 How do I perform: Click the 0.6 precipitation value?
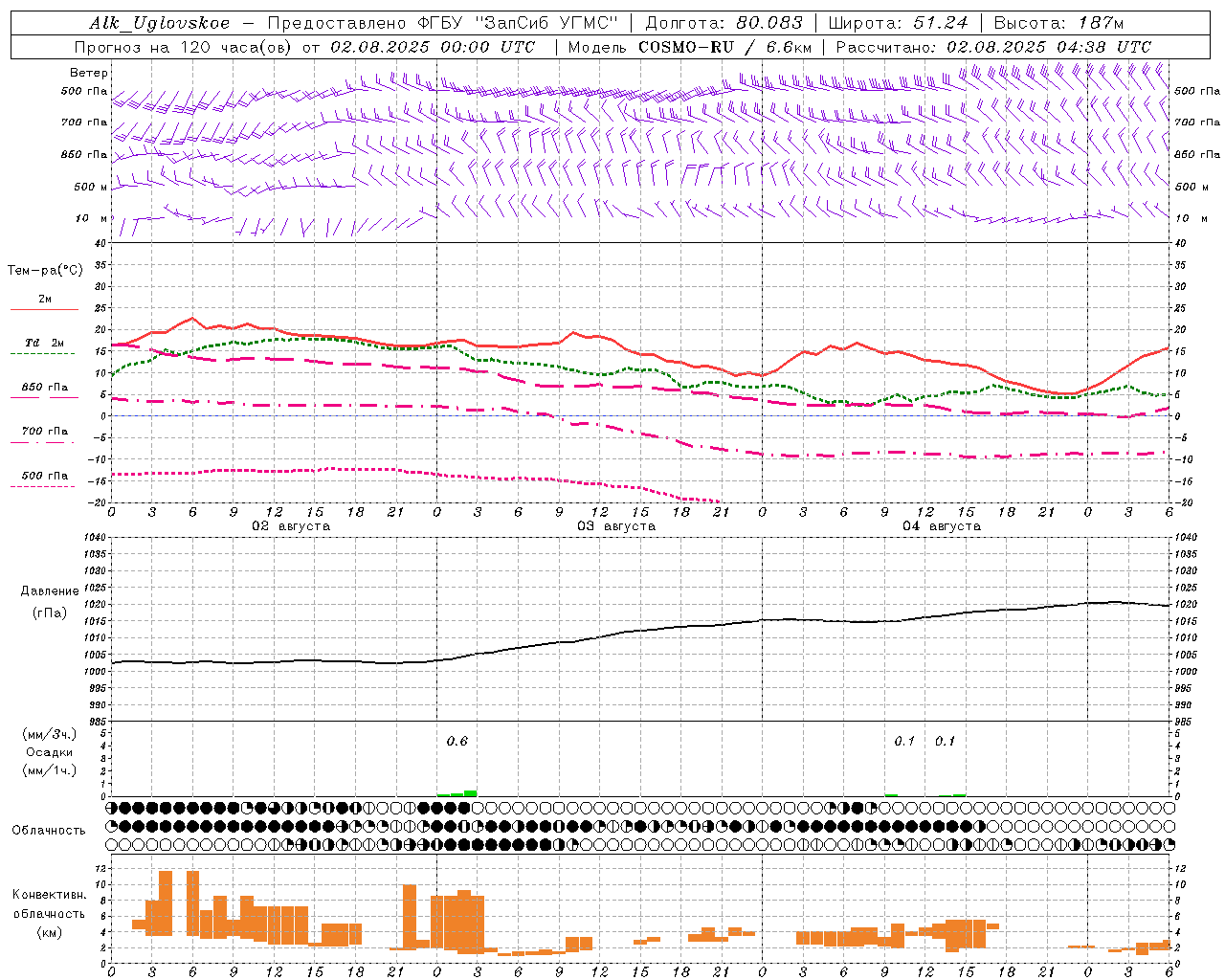coord(457,742)
